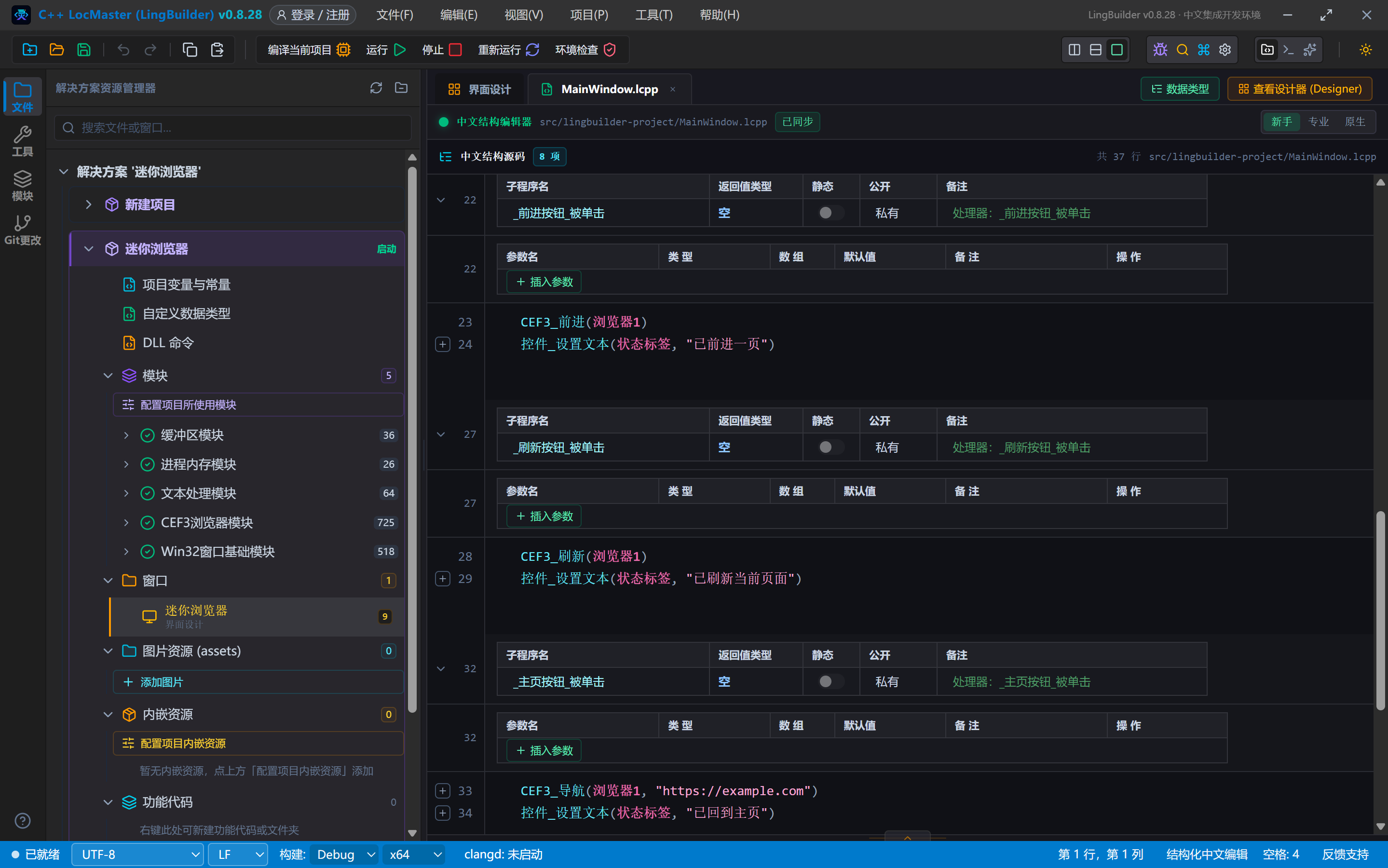The image size is (1388, 868).
Task: Open the UTF-8 encoding dropdown
Action: (138, 854)
